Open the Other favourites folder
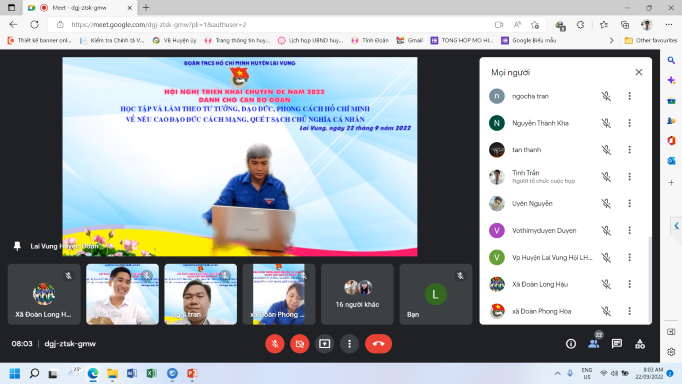 (x=651, y=40)
